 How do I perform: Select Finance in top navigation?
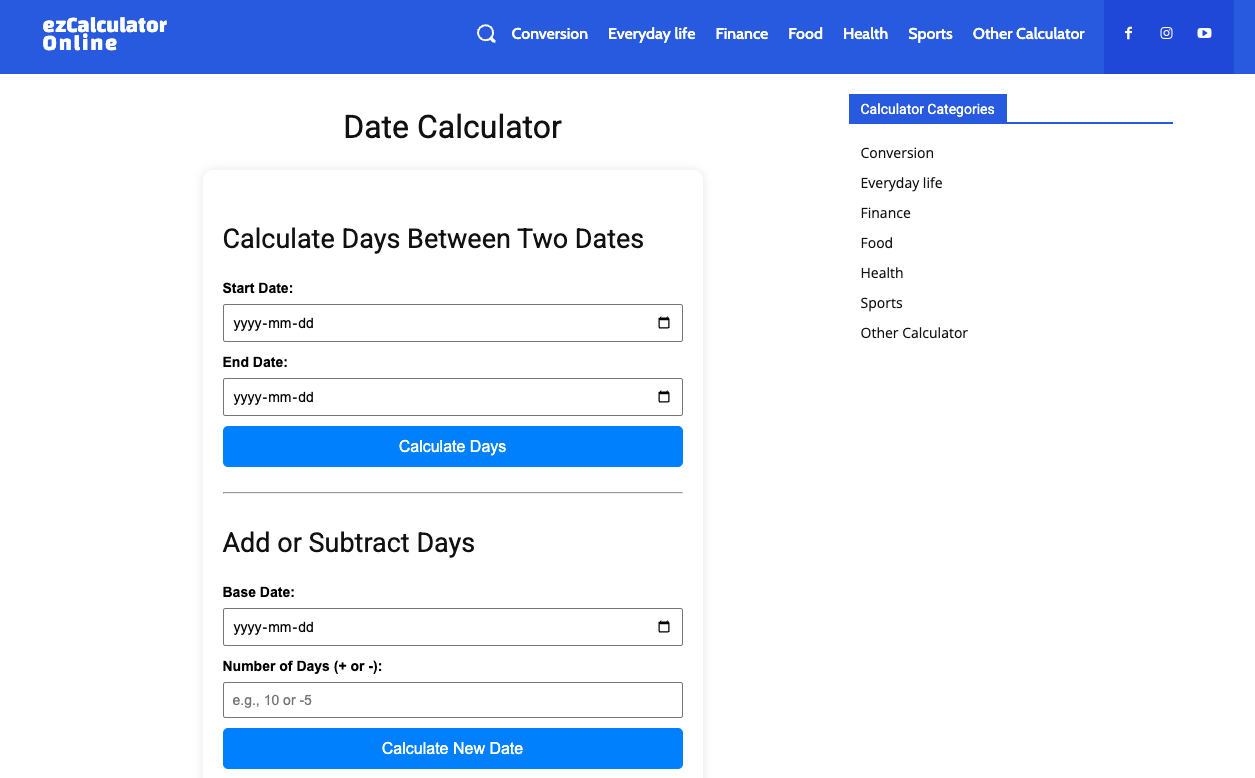[x=741, y=34]
